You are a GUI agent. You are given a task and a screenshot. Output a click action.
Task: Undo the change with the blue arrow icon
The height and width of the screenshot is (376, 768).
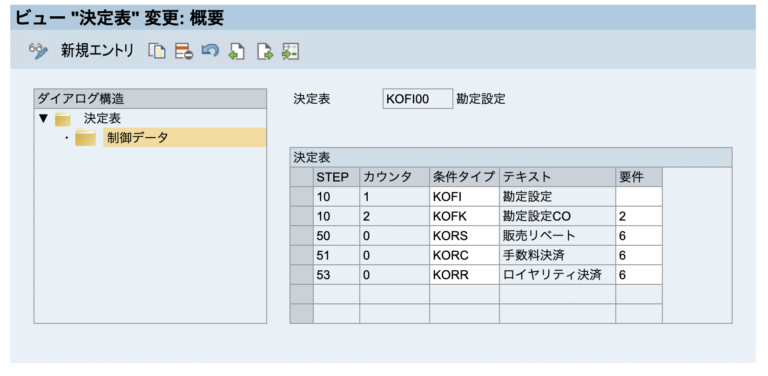[210, 50]
